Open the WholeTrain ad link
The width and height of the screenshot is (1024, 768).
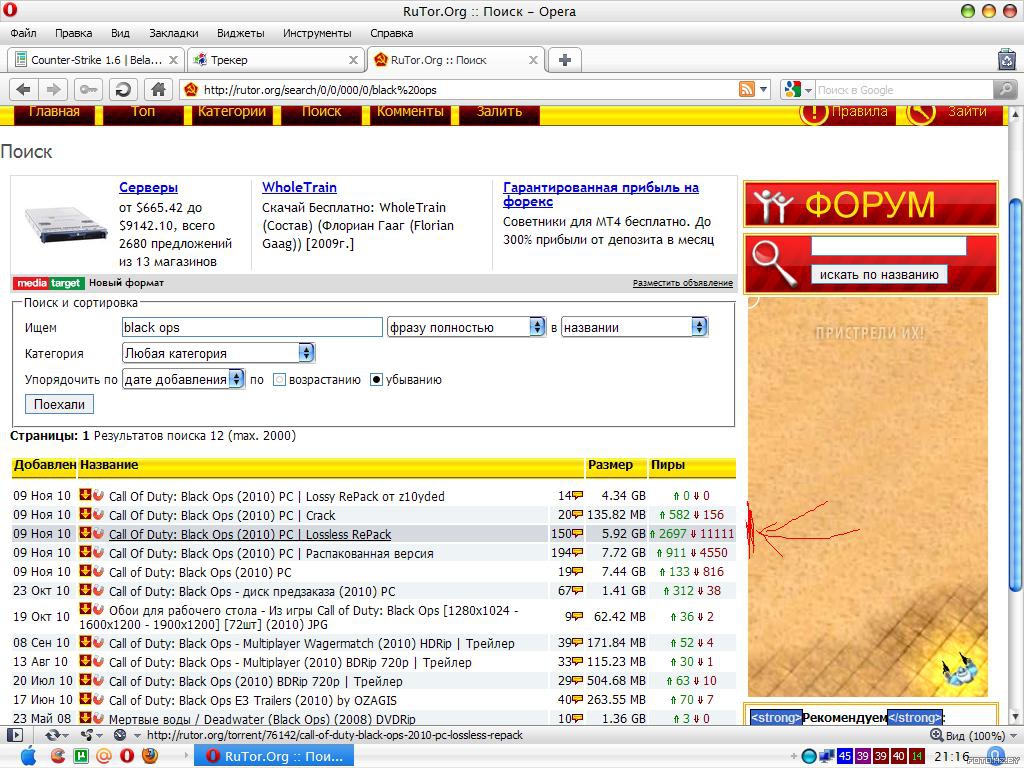(x=299, y=187)
